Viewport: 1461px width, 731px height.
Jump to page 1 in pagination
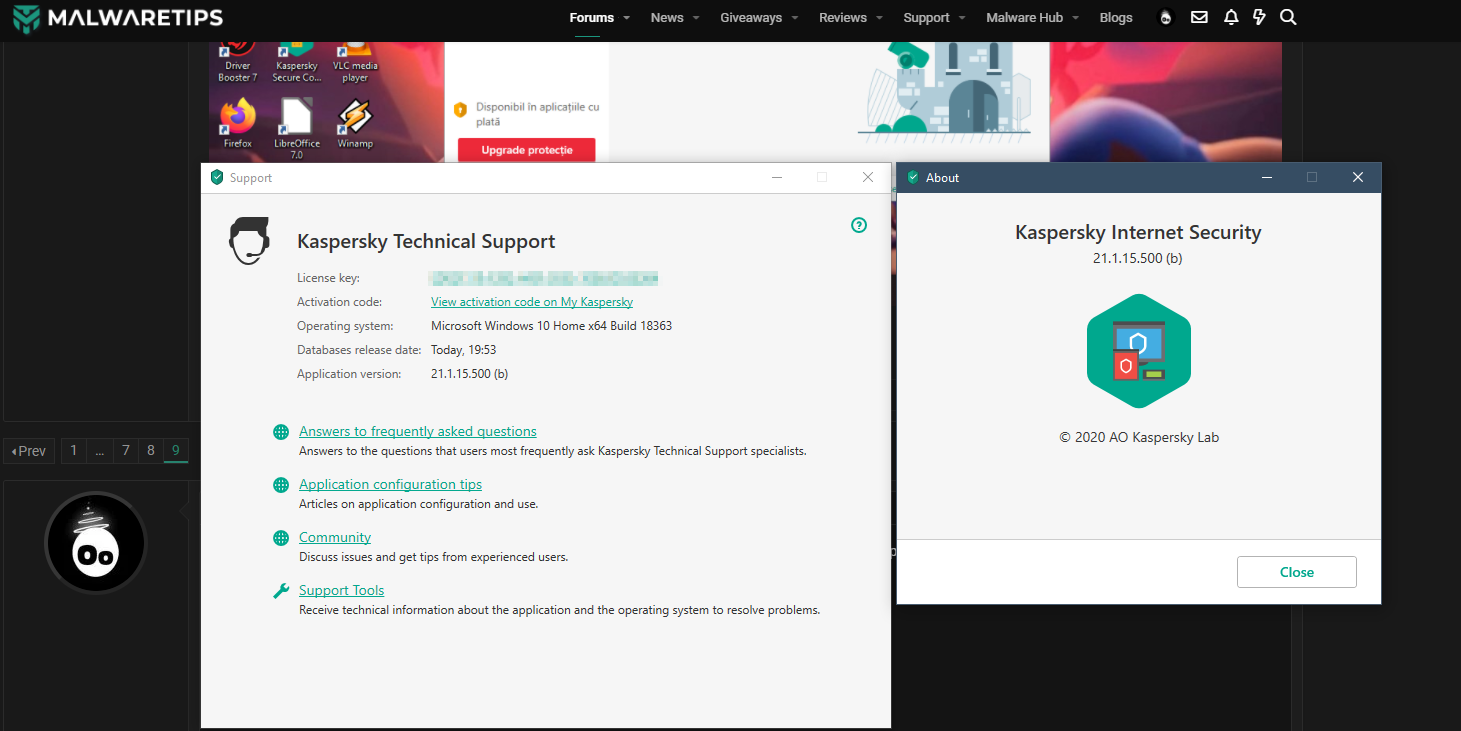pyautogui.click(x=74, y=451)
